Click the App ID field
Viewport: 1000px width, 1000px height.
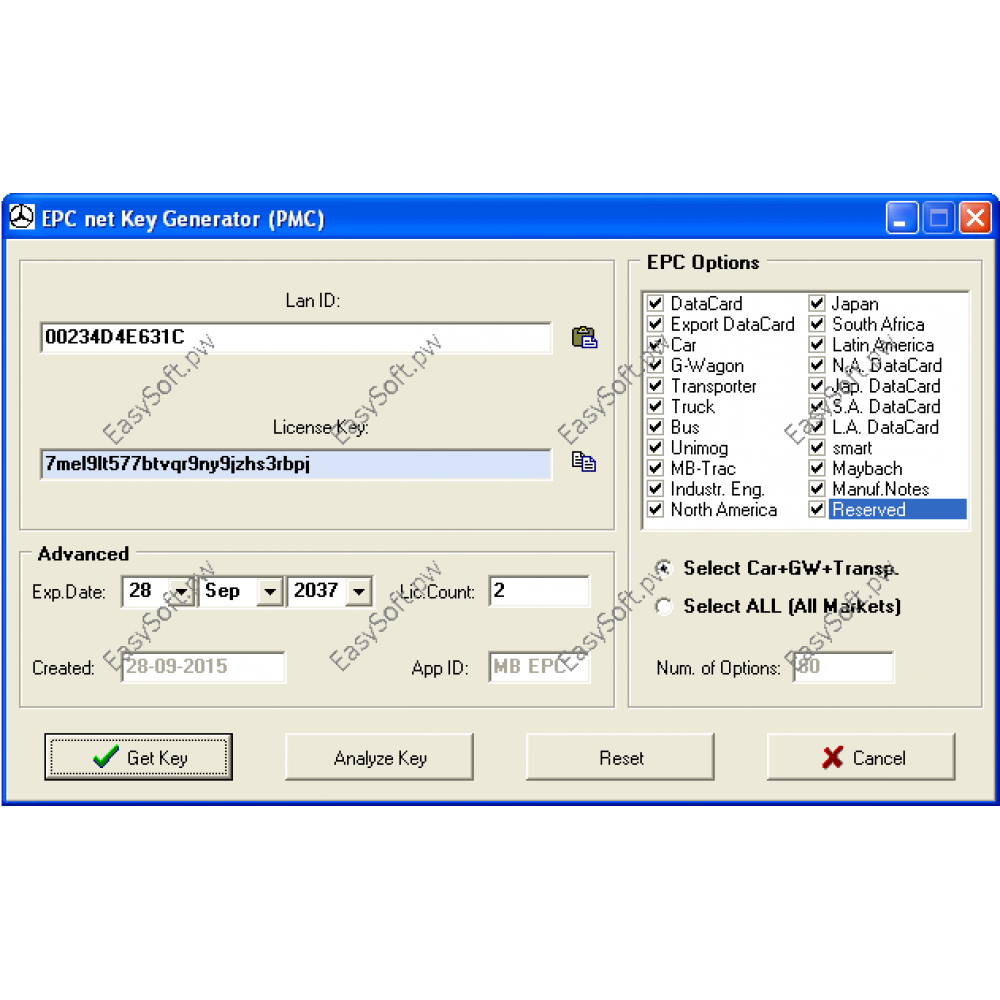540,667
